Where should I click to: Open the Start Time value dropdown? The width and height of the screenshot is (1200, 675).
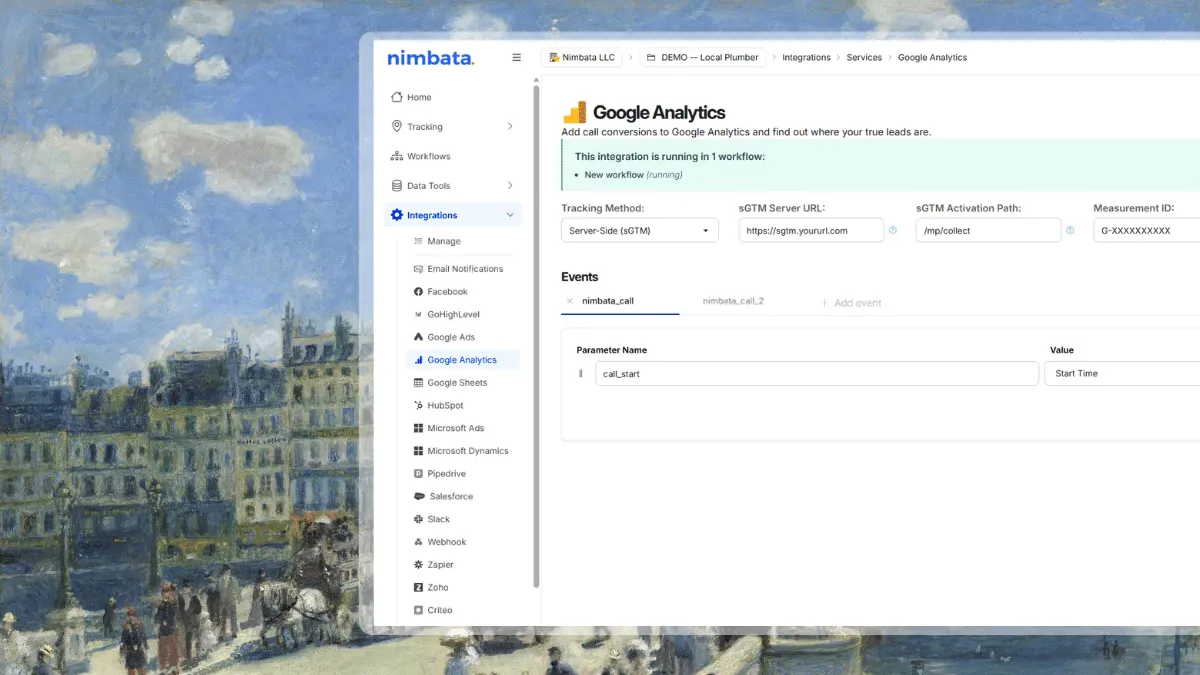click(x=1122, y=374)
